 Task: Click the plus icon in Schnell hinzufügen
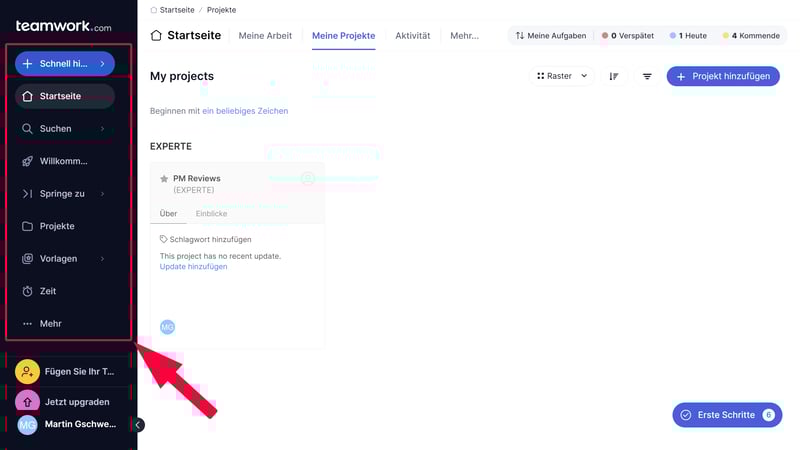click(x=28, y=64)
